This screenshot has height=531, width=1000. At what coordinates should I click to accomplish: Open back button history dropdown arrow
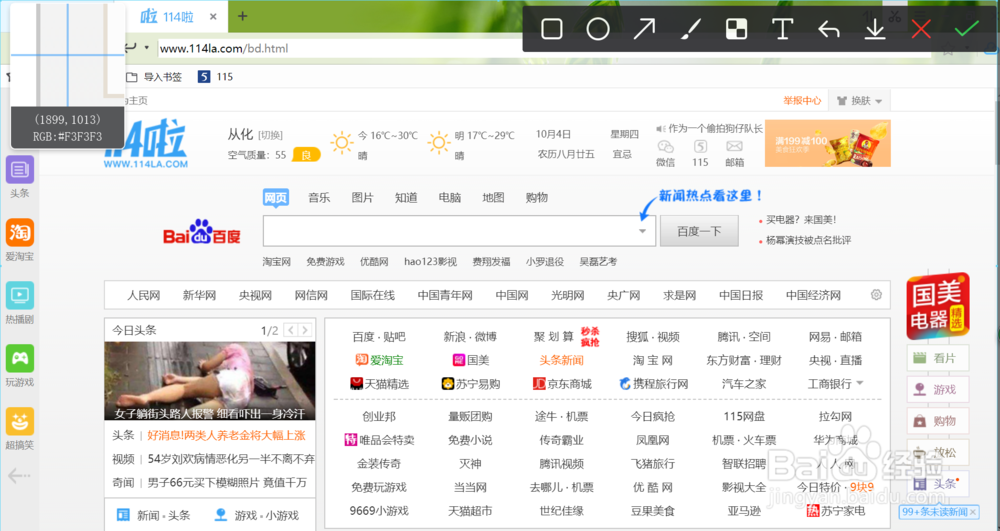[x=147, y=48]
